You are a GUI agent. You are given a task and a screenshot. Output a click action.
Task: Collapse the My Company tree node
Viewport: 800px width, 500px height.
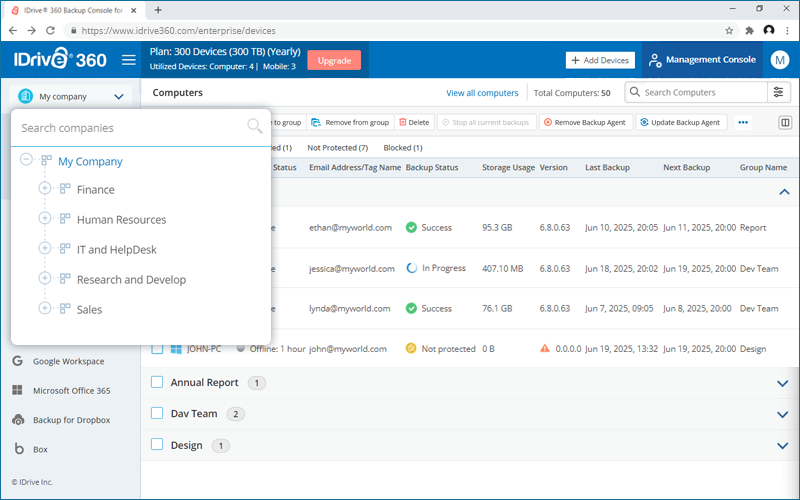[26, 160]
